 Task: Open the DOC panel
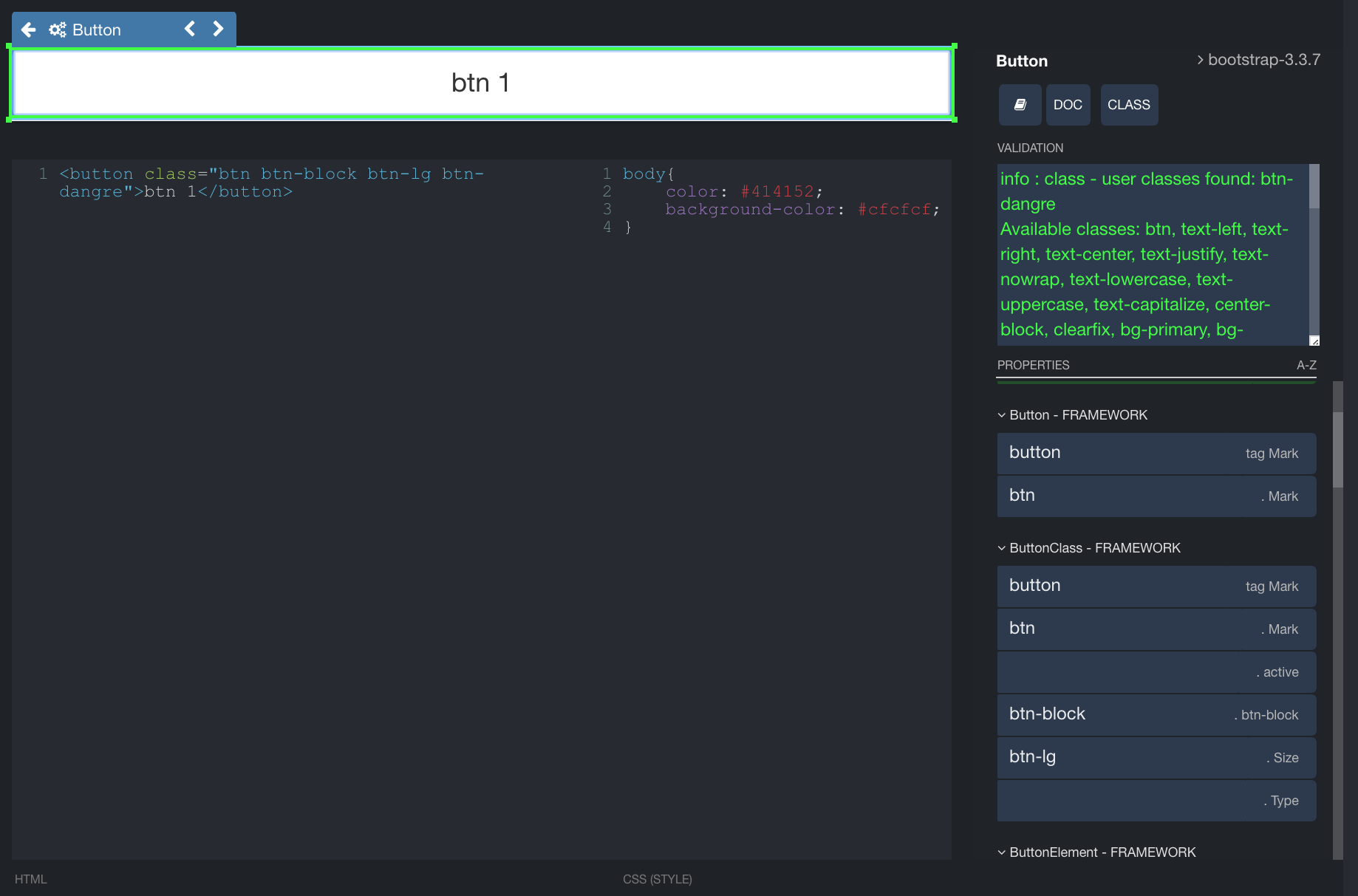coord(1068,104)
